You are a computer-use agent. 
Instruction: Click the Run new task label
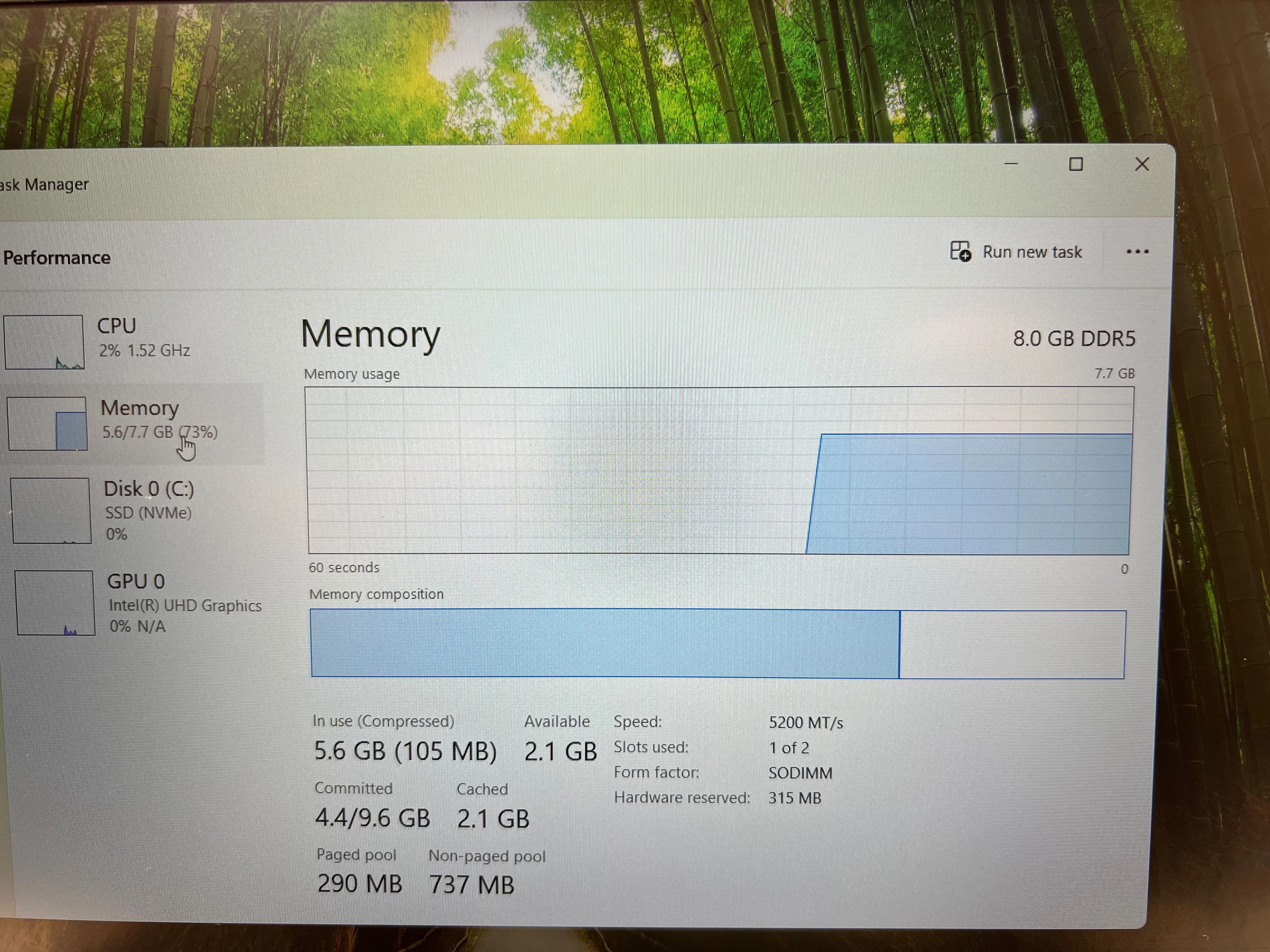click(1032, 252)
